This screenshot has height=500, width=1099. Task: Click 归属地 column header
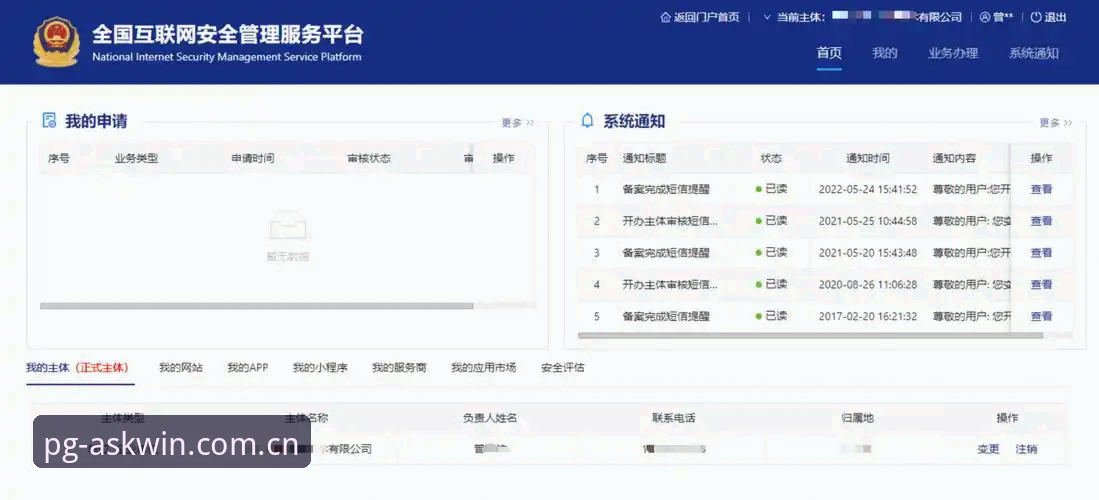(x=858, y=418)
